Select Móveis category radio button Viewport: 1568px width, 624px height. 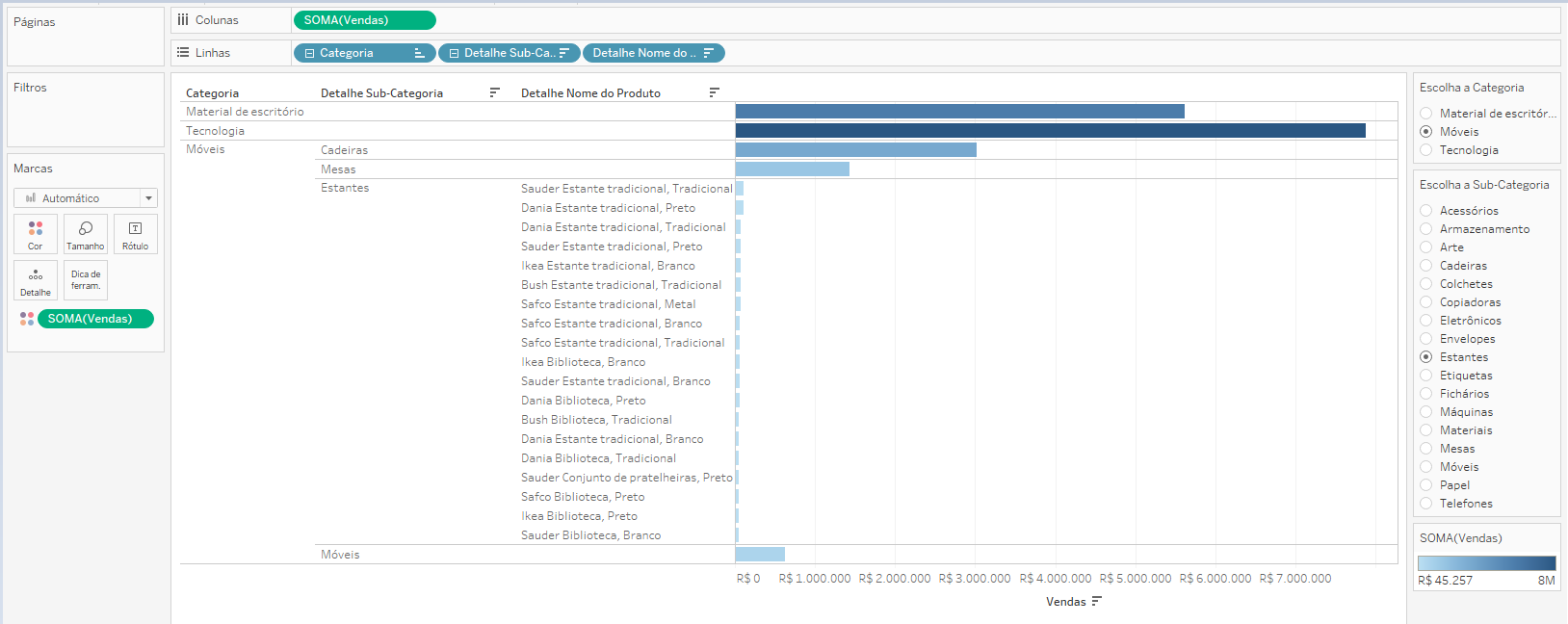tap(1426, 132)
